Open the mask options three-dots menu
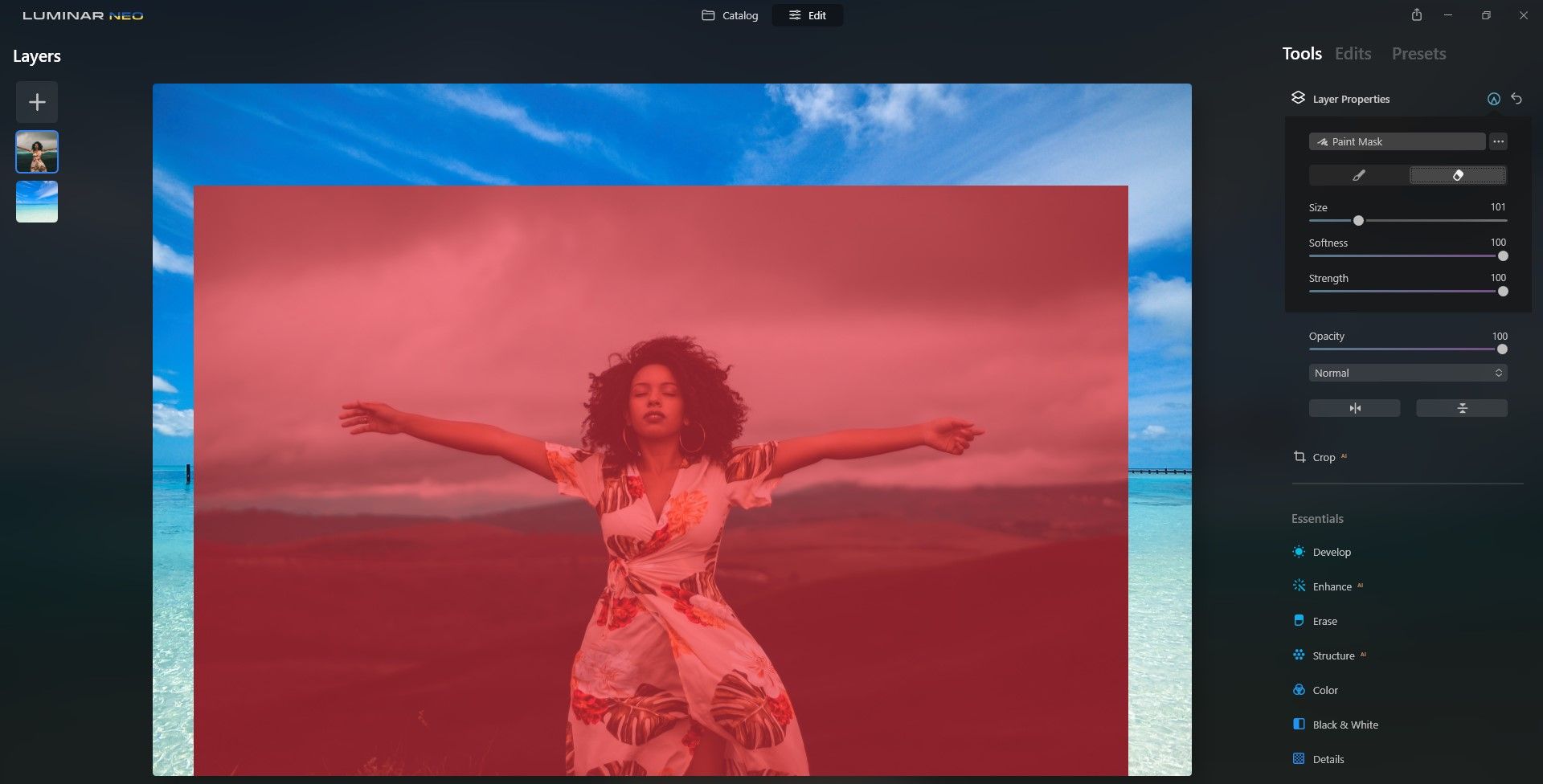This screenshot has height=784, width=1543. click(1498, 141)
